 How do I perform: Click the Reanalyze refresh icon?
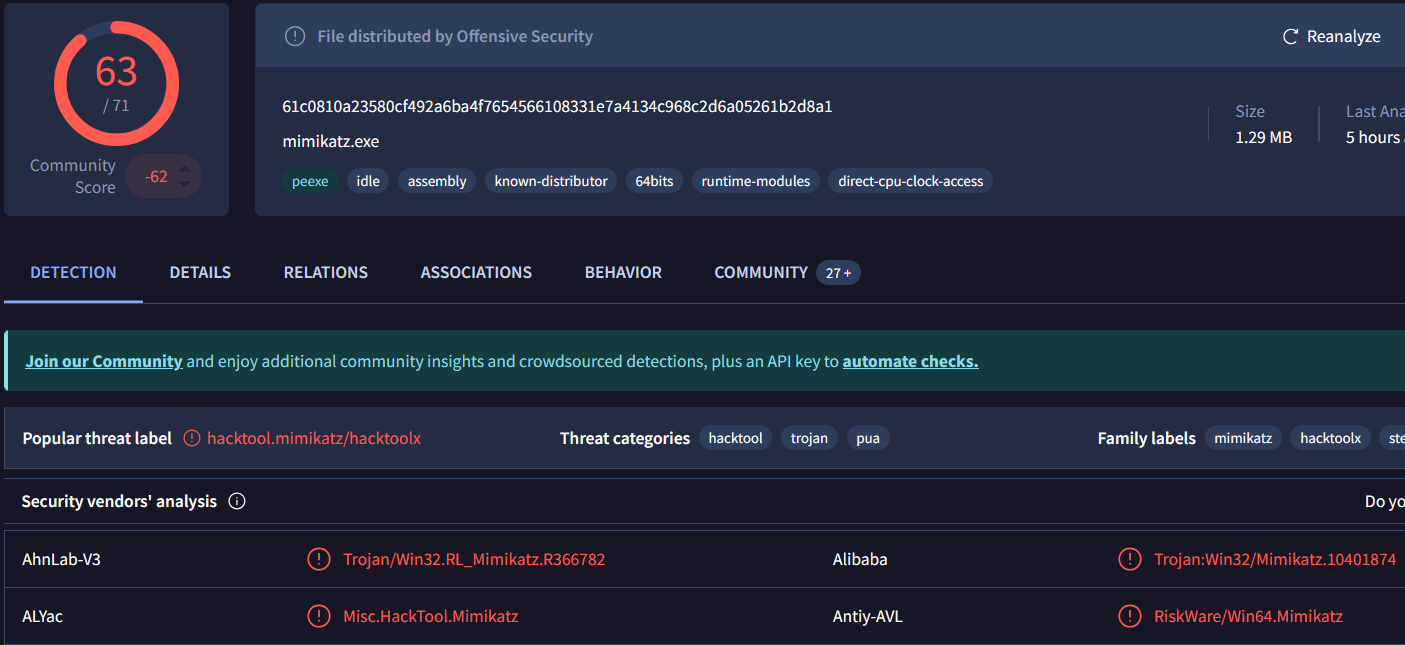1290,36
